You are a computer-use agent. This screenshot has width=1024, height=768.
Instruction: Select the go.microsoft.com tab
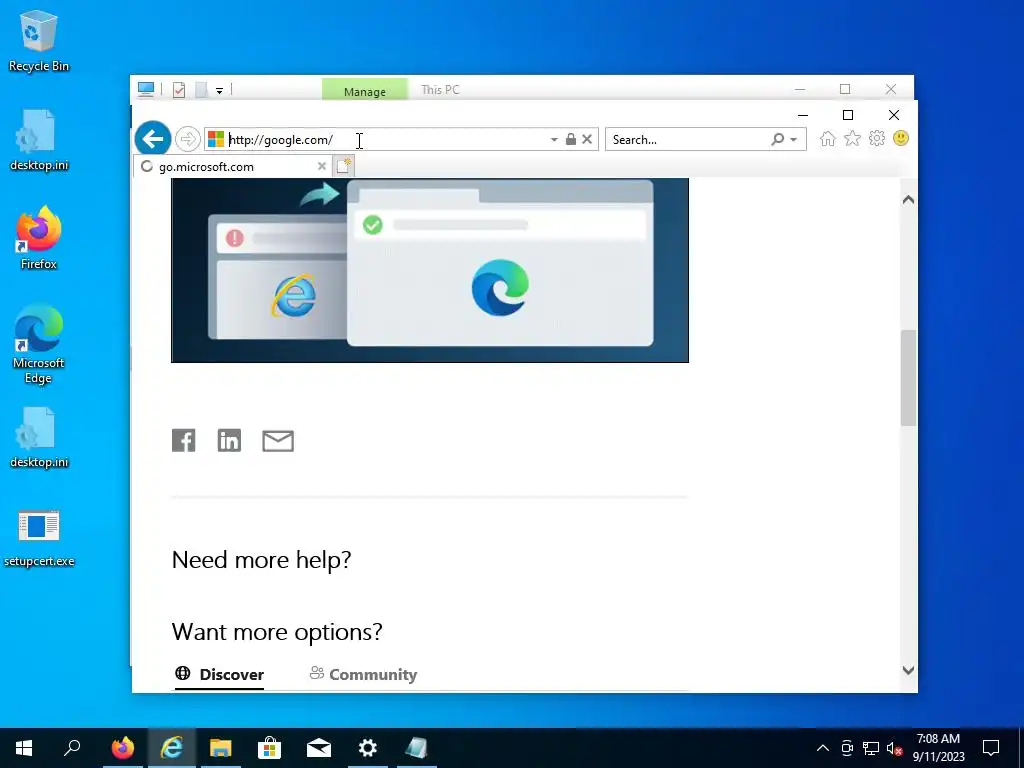233,167
